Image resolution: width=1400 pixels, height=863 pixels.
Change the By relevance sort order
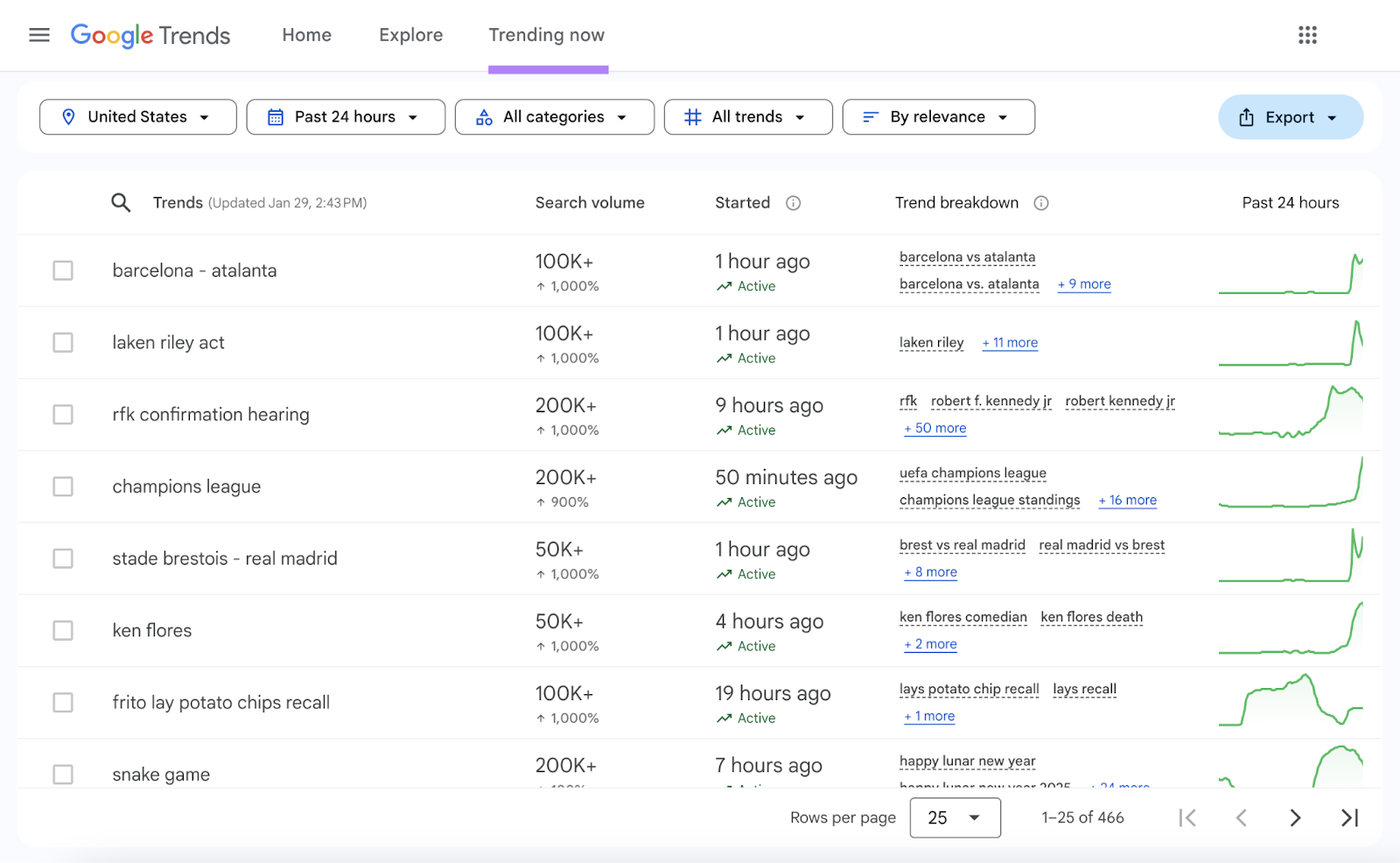pos(938,116)
